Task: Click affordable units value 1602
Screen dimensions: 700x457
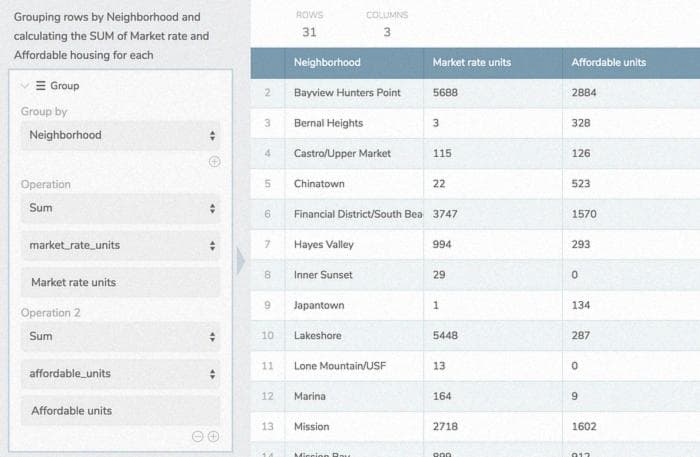Action: coord(584,427)
